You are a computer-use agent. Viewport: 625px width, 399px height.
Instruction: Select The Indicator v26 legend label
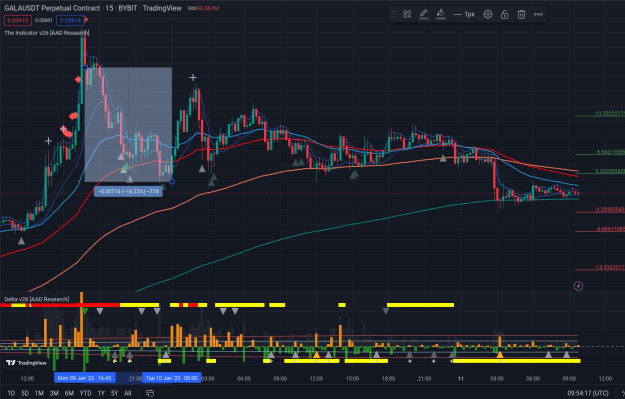tap(47, 33)
